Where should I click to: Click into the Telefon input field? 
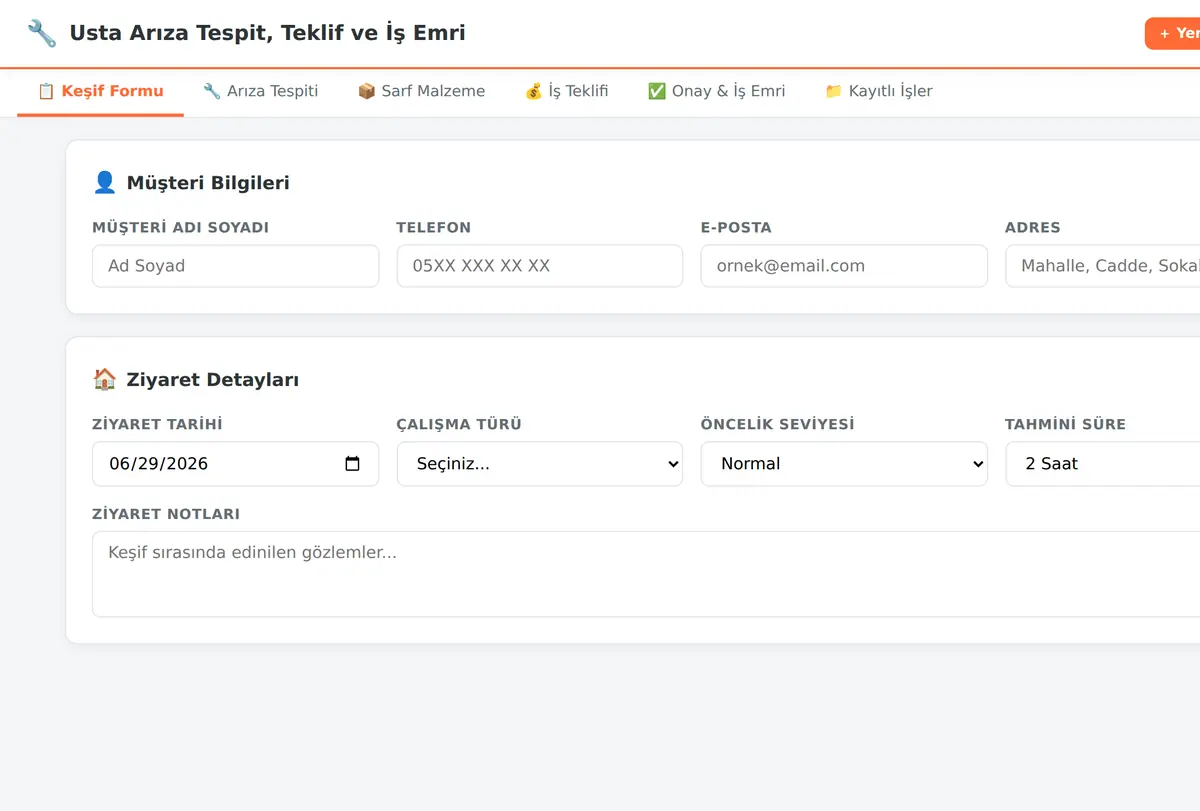[540, 266]
